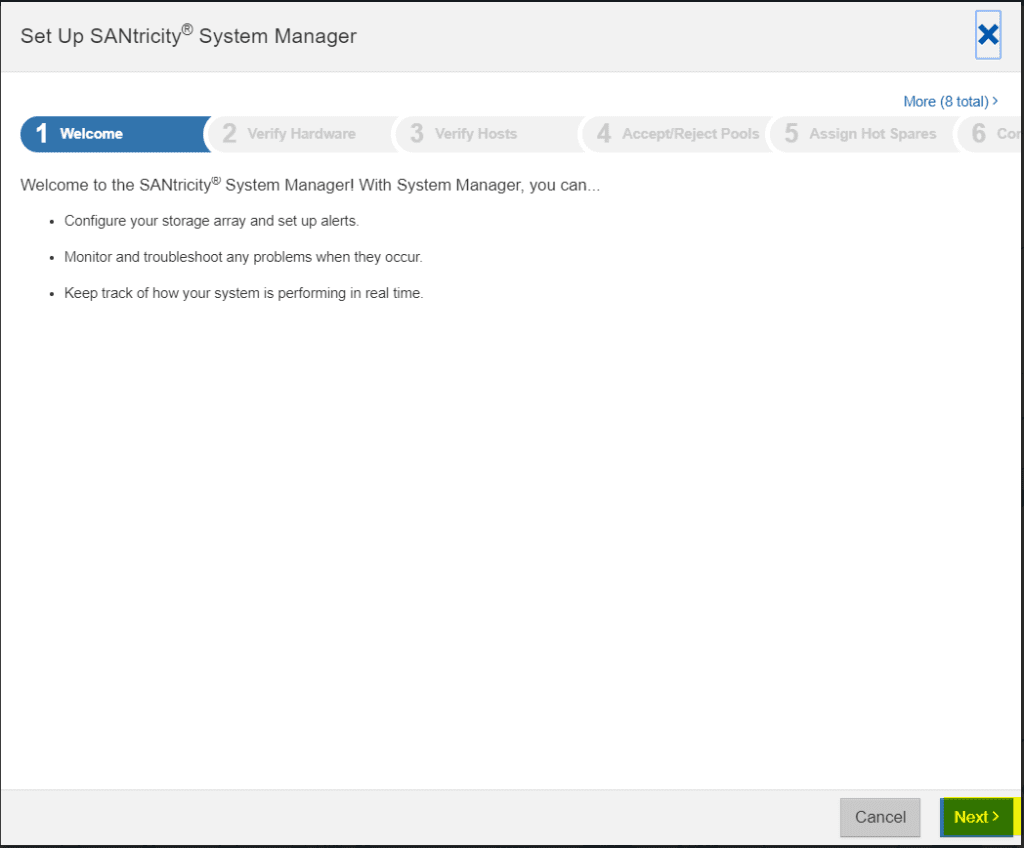Click the step 5 number badge
Screen dimensions: 1024x848
click(x=790, y=133)
